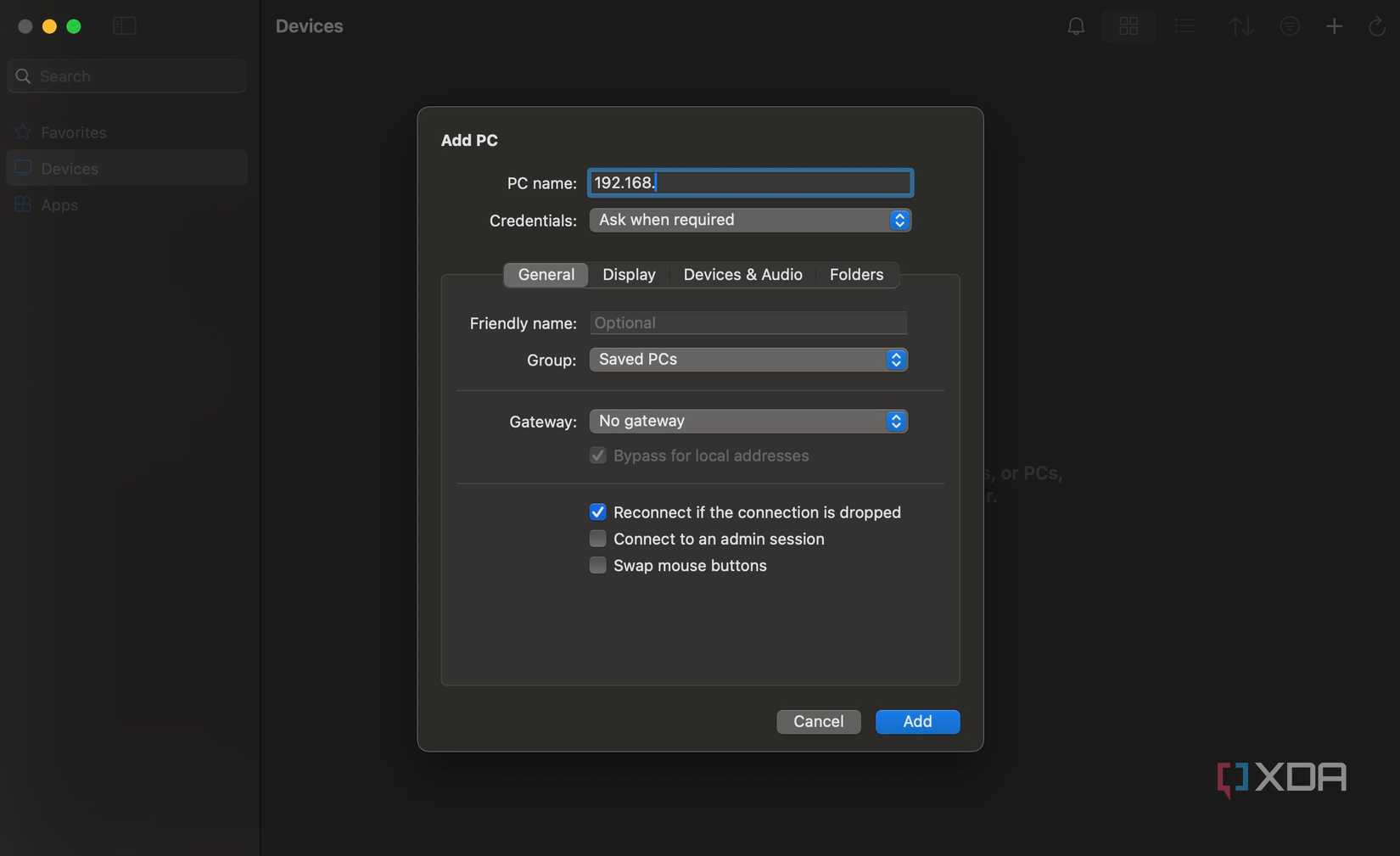Enable Connect to an admin session
The image size is (1400, 856).
click(597, 539)
